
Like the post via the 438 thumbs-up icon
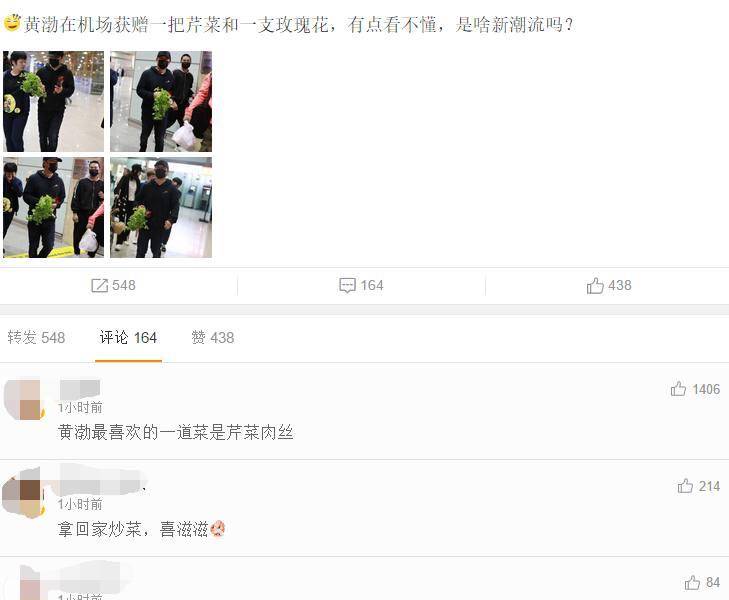click(x=595, y=285)
